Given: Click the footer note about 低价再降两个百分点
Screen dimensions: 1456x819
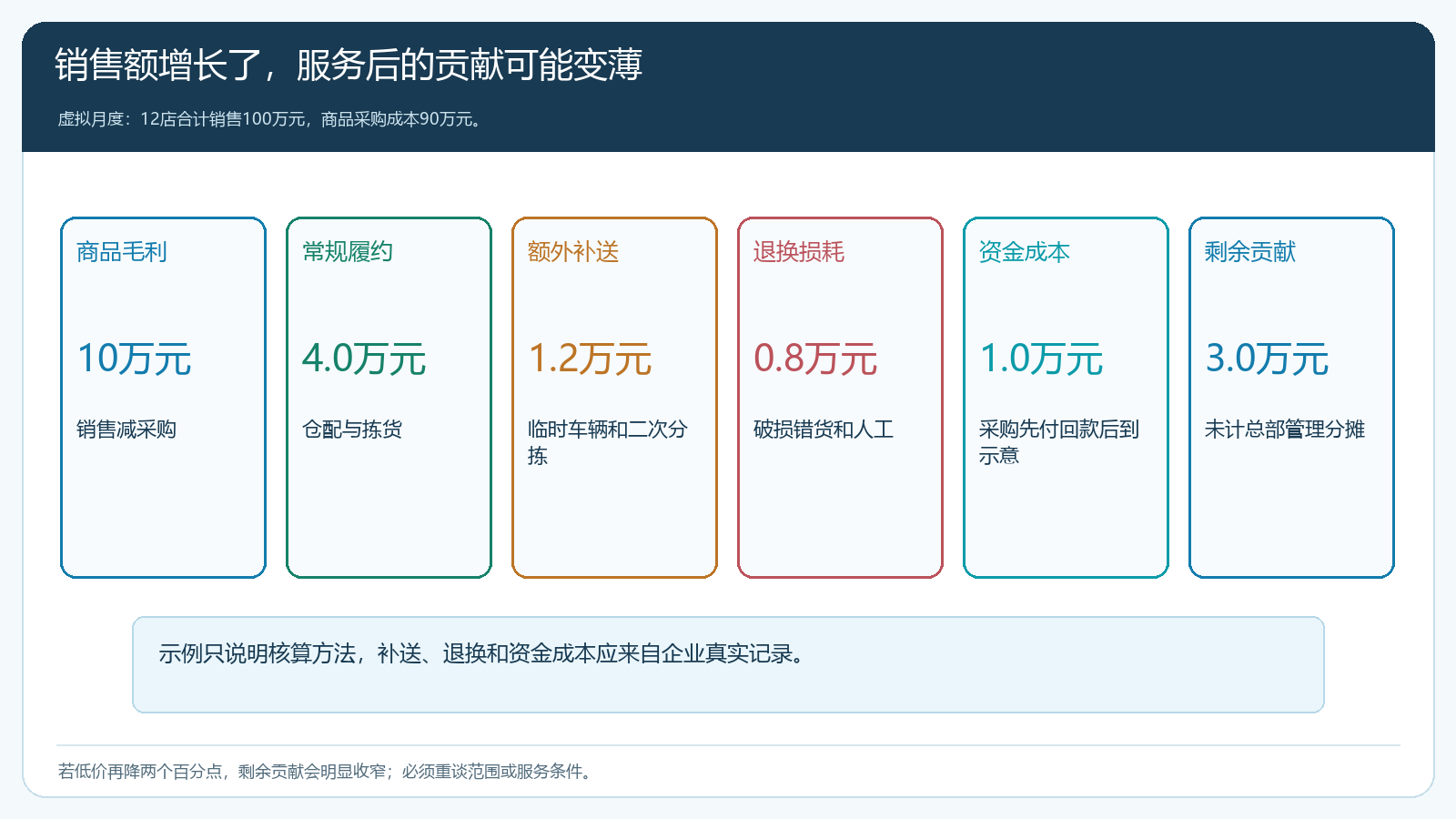Looking at the screenshot, I should pyautogui.click(x=326, y=772).
